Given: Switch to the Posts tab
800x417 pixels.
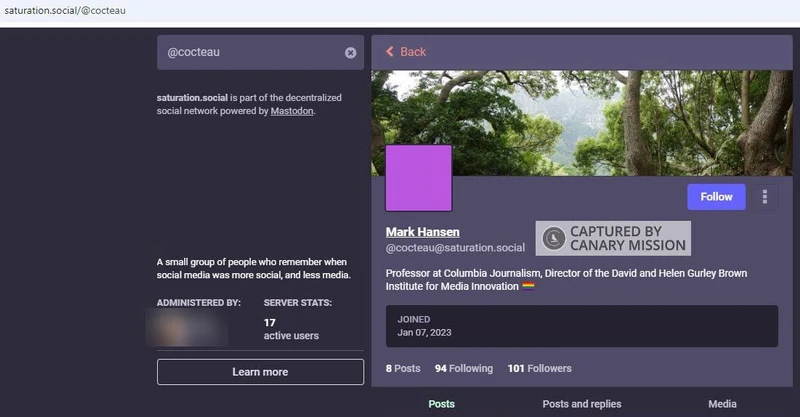Looking at the screenshot, I should coord(441,404).
